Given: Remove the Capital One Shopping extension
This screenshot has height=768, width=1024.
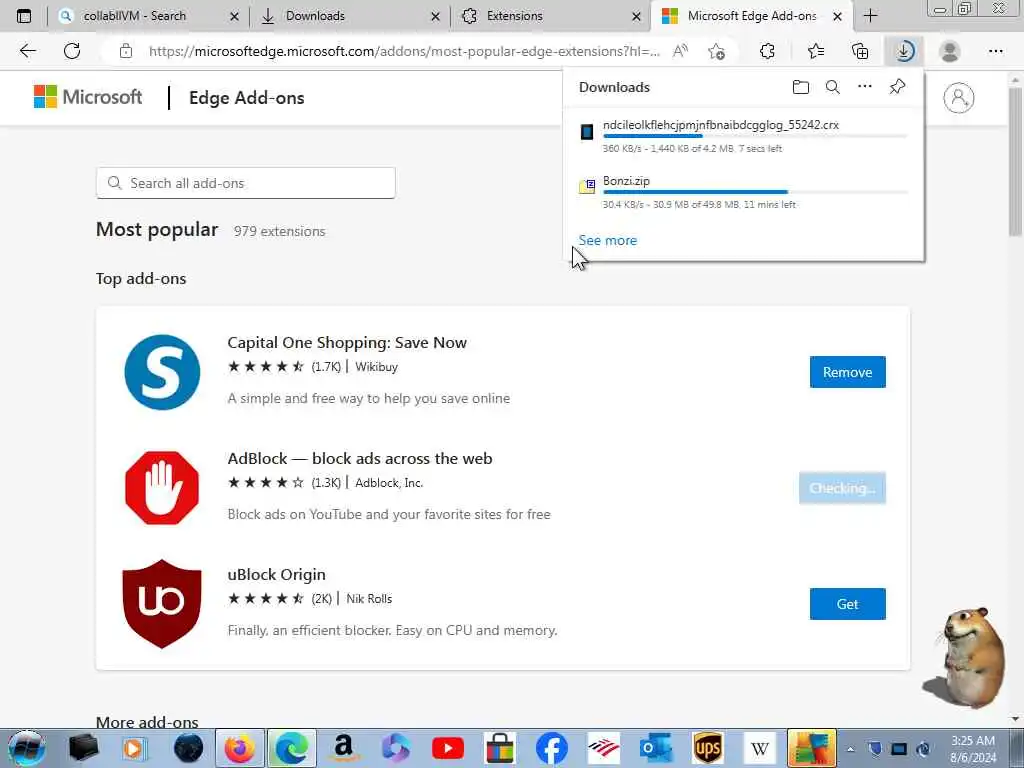Looking at the screenshot, I should pyautogui.click(x=847, y=372).
